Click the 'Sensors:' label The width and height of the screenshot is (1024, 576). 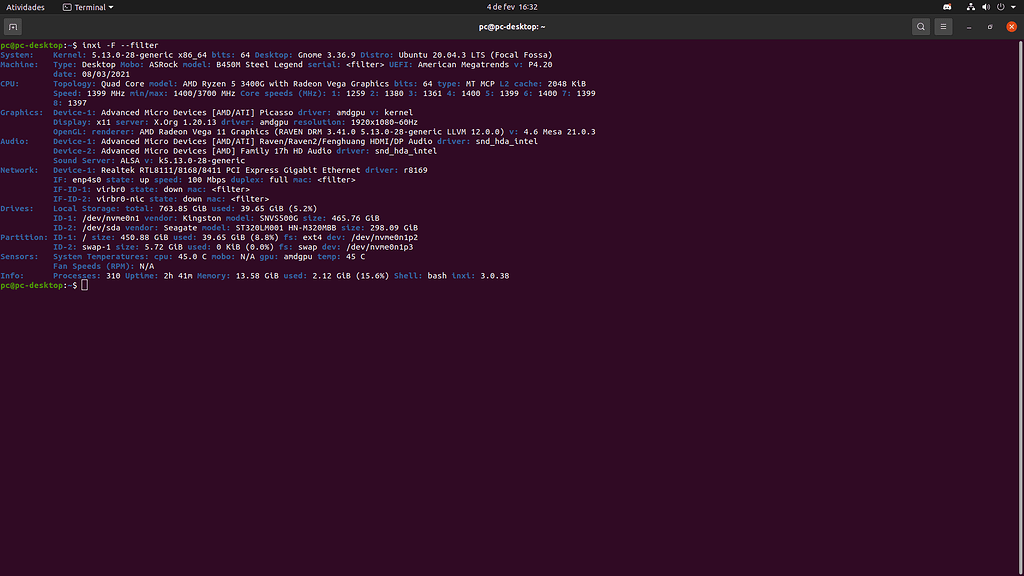19,257
